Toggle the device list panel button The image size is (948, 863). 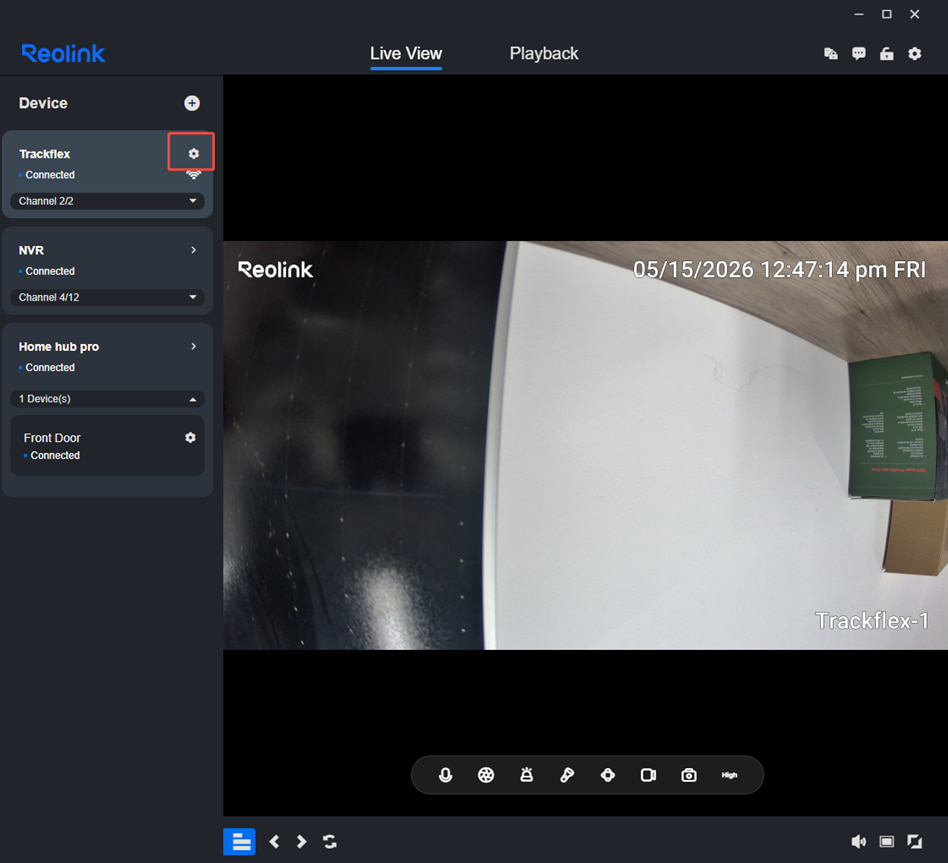tap(239, 841)
